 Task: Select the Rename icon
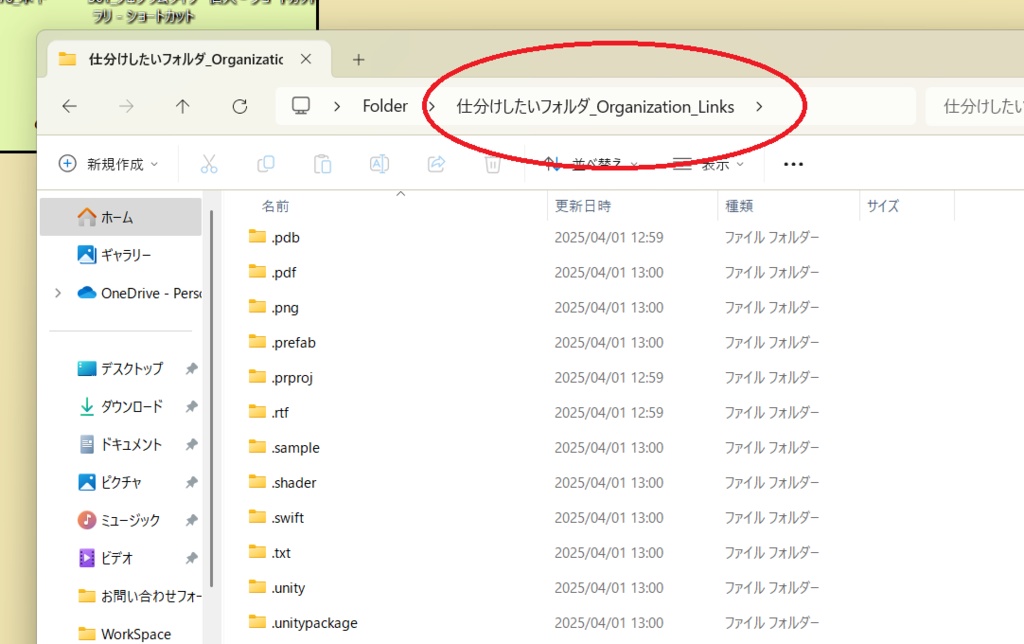379,163
